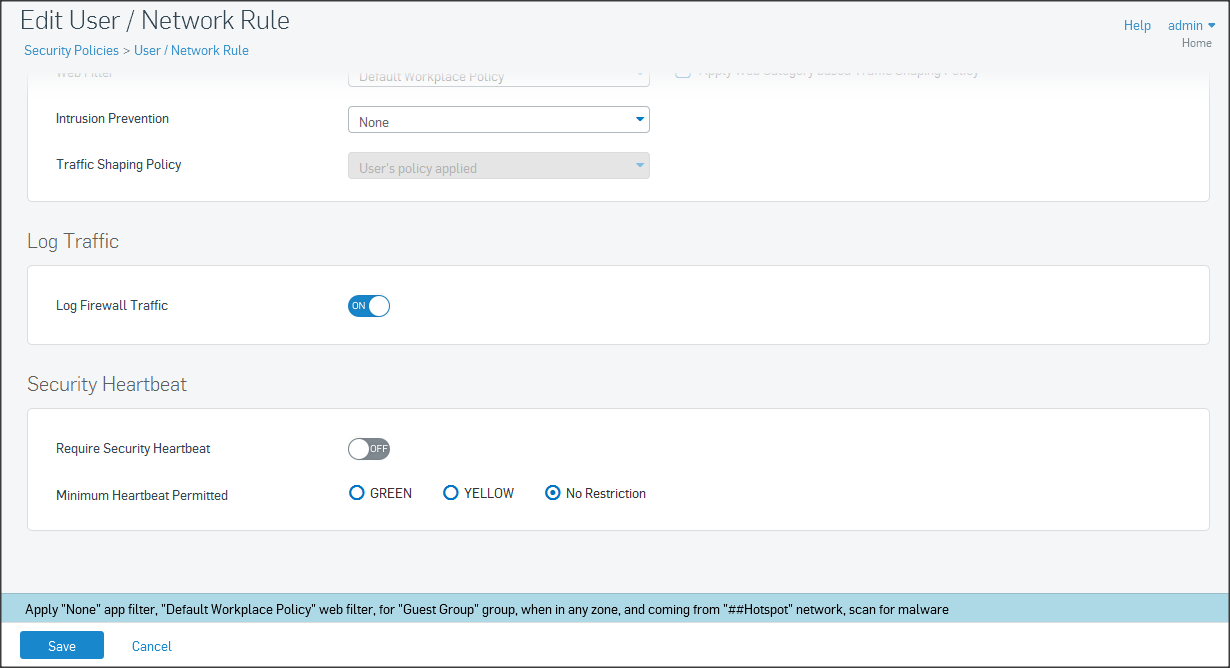1230x668 pixels.
Task: Click the User / Network Rule breadcrumb
Action: pyautogui.click(x=191, y=50)
